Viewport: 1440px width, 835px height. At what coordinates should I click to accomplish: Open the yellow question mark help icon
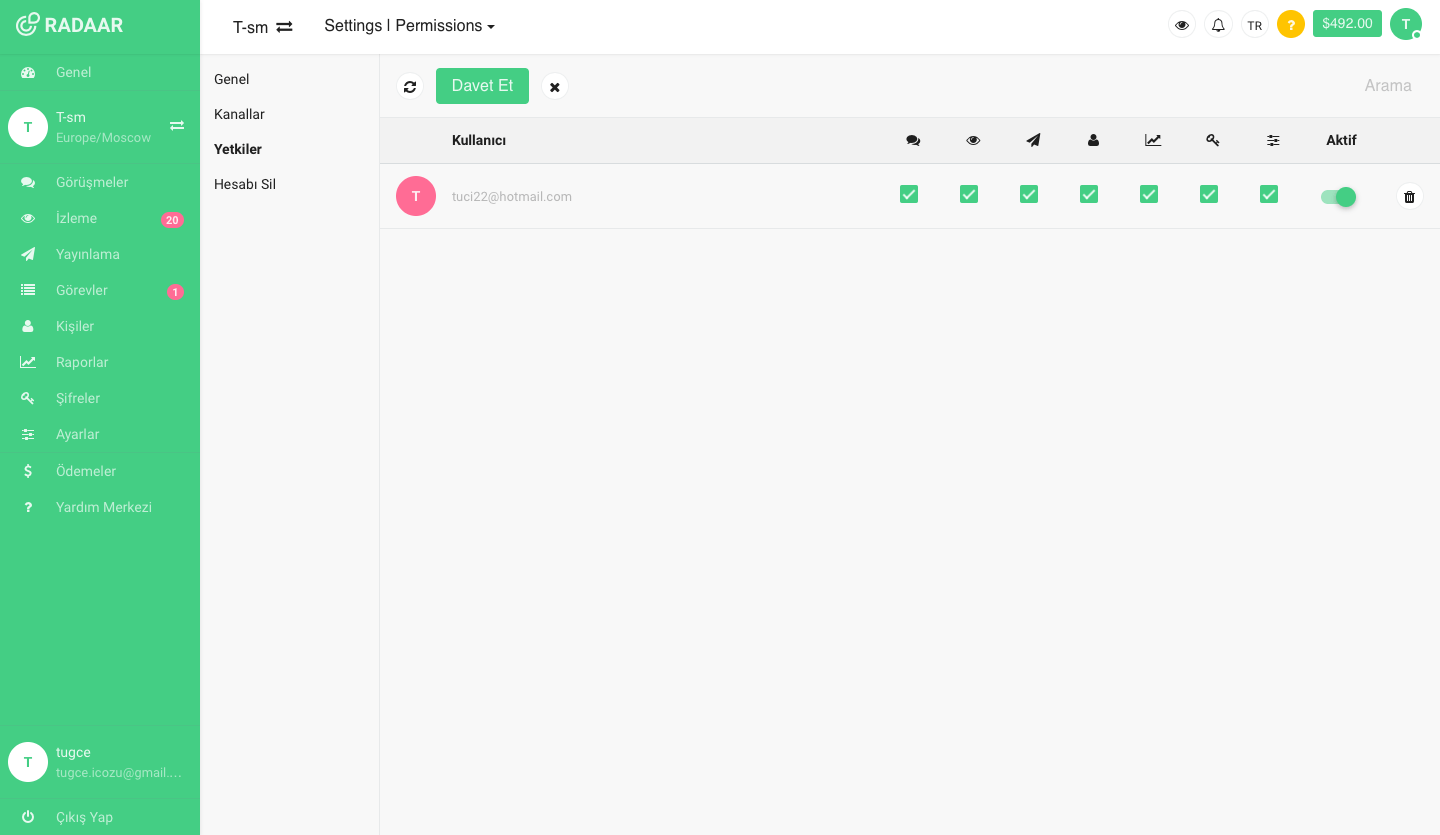(x=1291, y=25)
